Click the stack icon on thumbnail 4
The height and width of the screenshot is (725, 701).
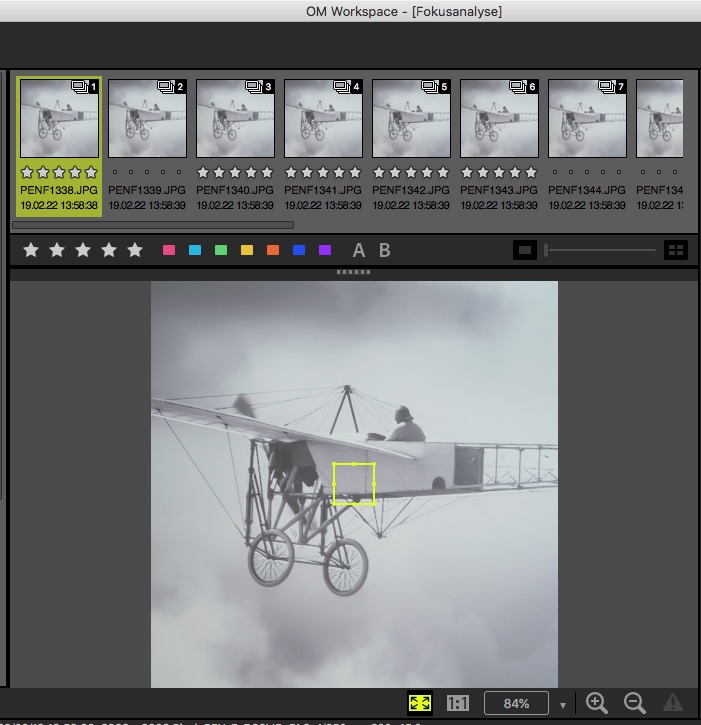pos(342,86)
